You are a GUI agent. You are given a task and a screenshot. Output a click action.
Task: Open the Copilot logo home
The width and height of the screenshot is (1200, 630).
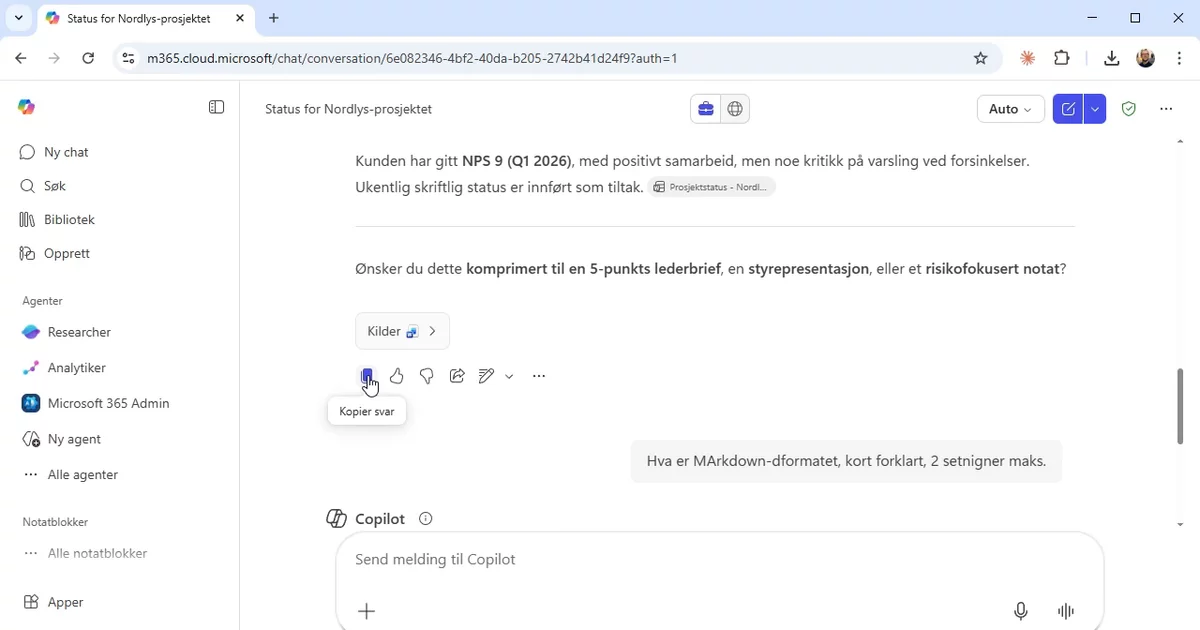pyautogui.click(x=27, y=107)
